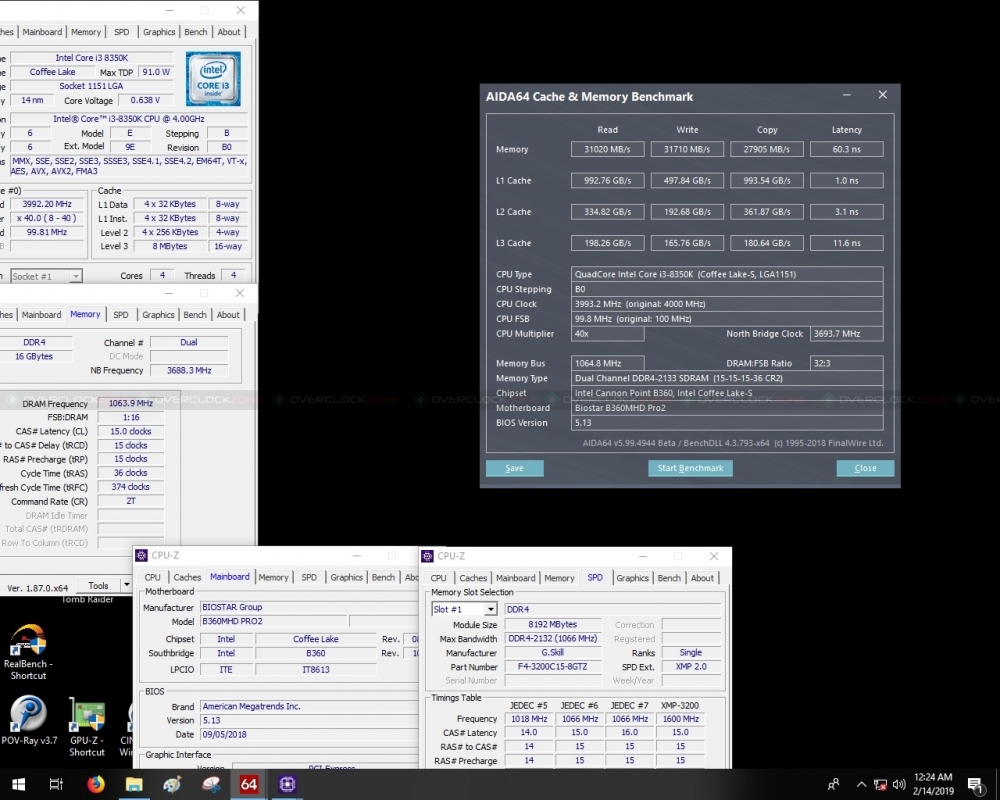Select the Memory tab in the BIOSTAR window

point(274,577)
